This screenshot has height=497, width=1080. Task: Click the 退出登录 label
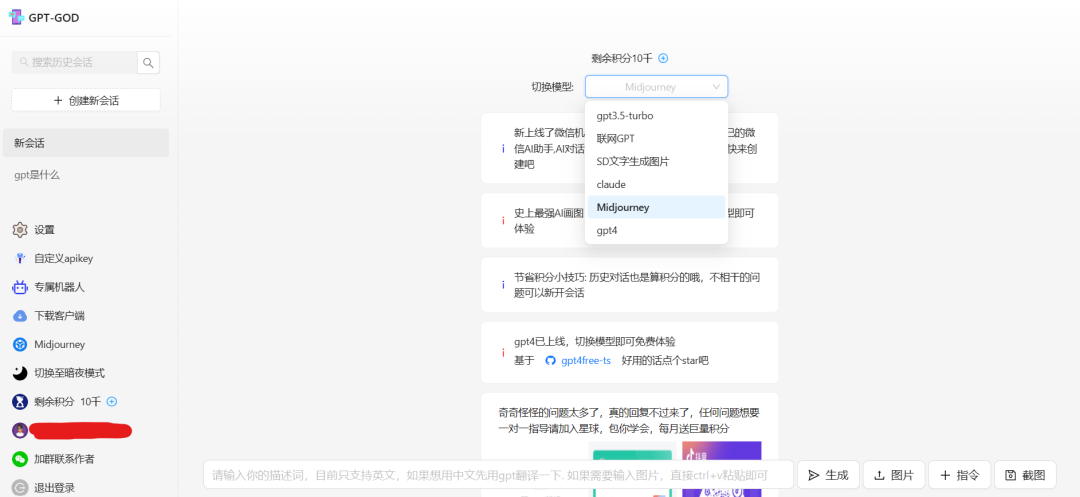[54, 487]
